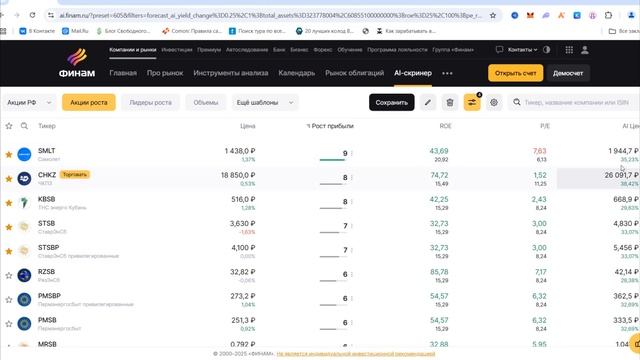This screenshot has width=640, height=360.
Task: Bookmark this page with the star icon
Action: [493, 15]
